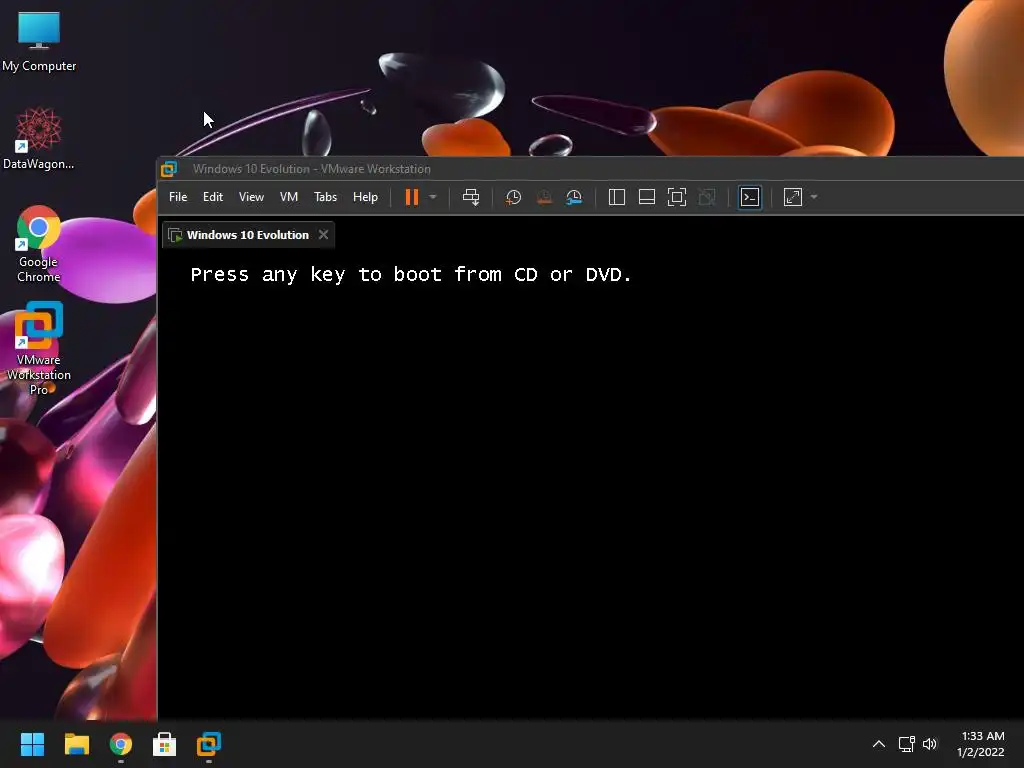The image size is (1024, 768).
Task: Open the VM menu
Action: tap(289, 197)
